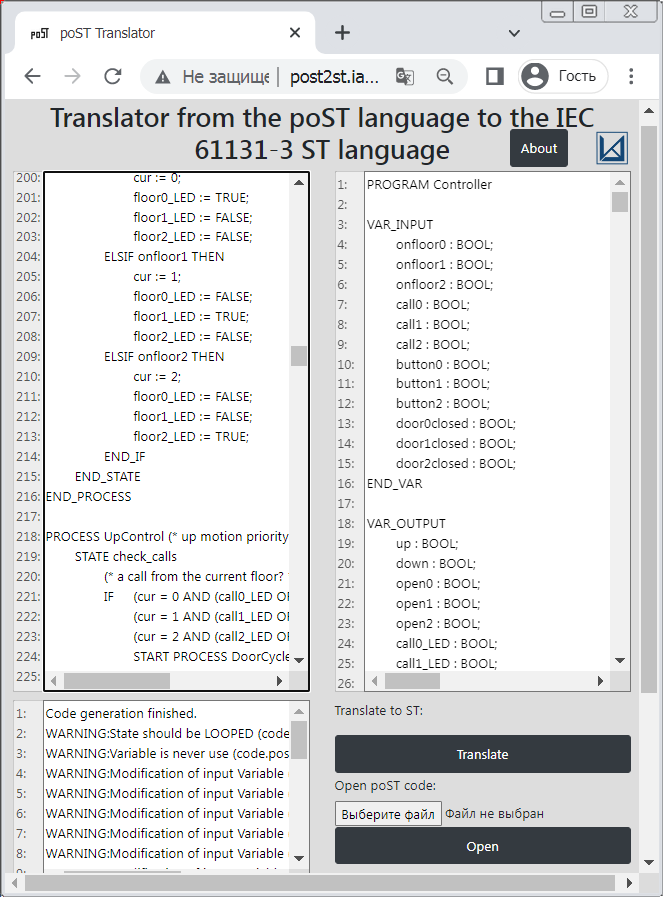
Task: Close the poST Translator tab
Action: (295, 32)
